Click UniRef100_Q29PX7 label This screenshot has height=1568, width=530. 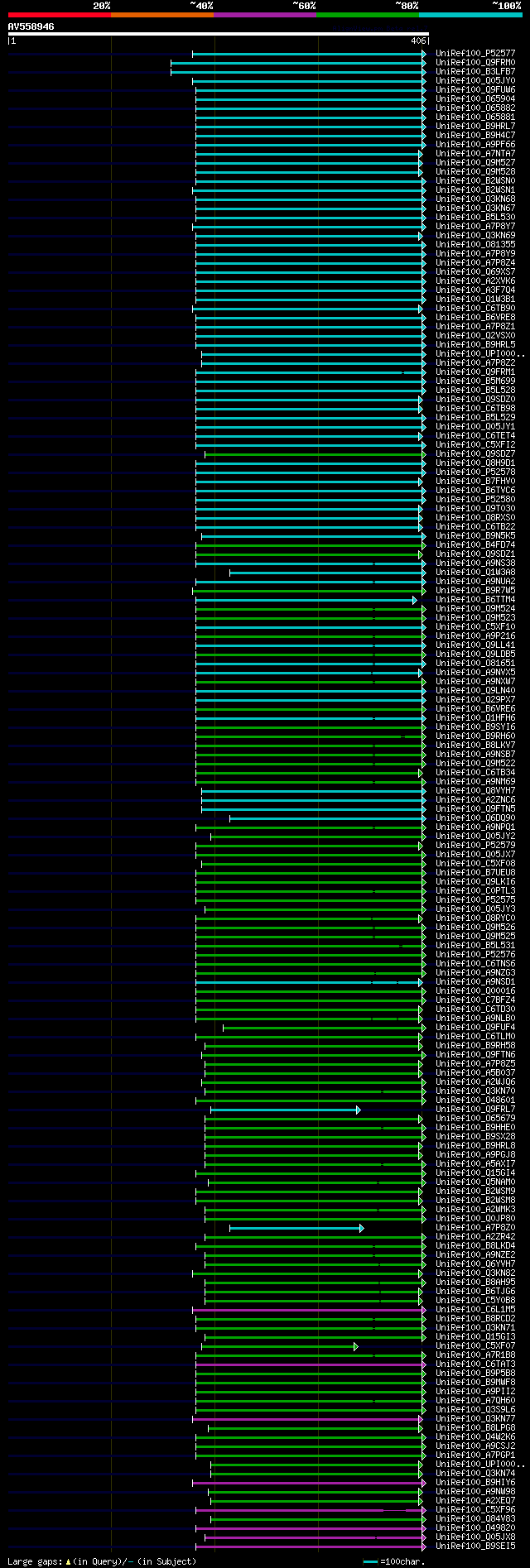[x=475, y=700]
